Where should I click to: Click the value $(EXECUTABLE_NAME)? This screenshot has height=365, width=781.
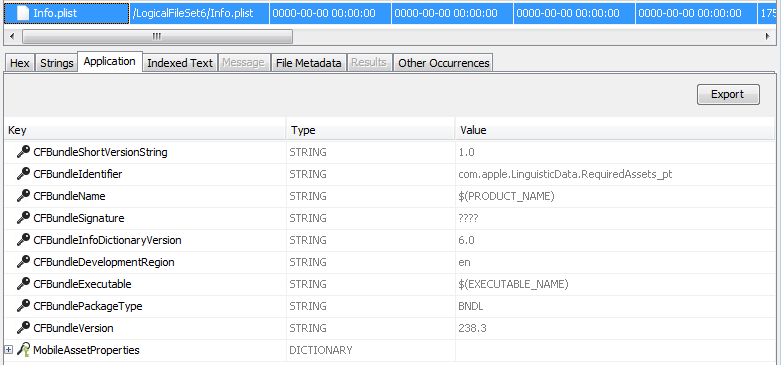point(513,284)
